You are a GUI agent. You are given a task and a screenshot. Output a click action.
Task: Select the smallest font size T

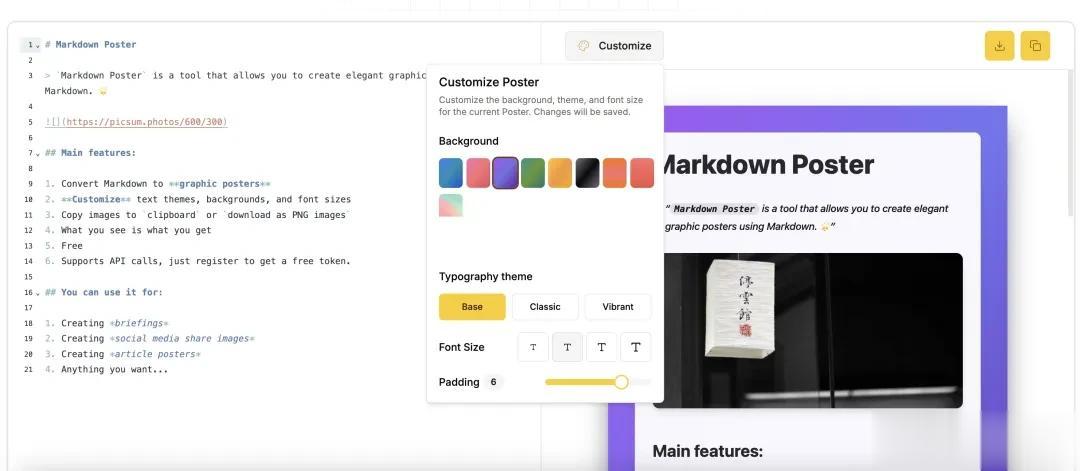click(533, 347)
